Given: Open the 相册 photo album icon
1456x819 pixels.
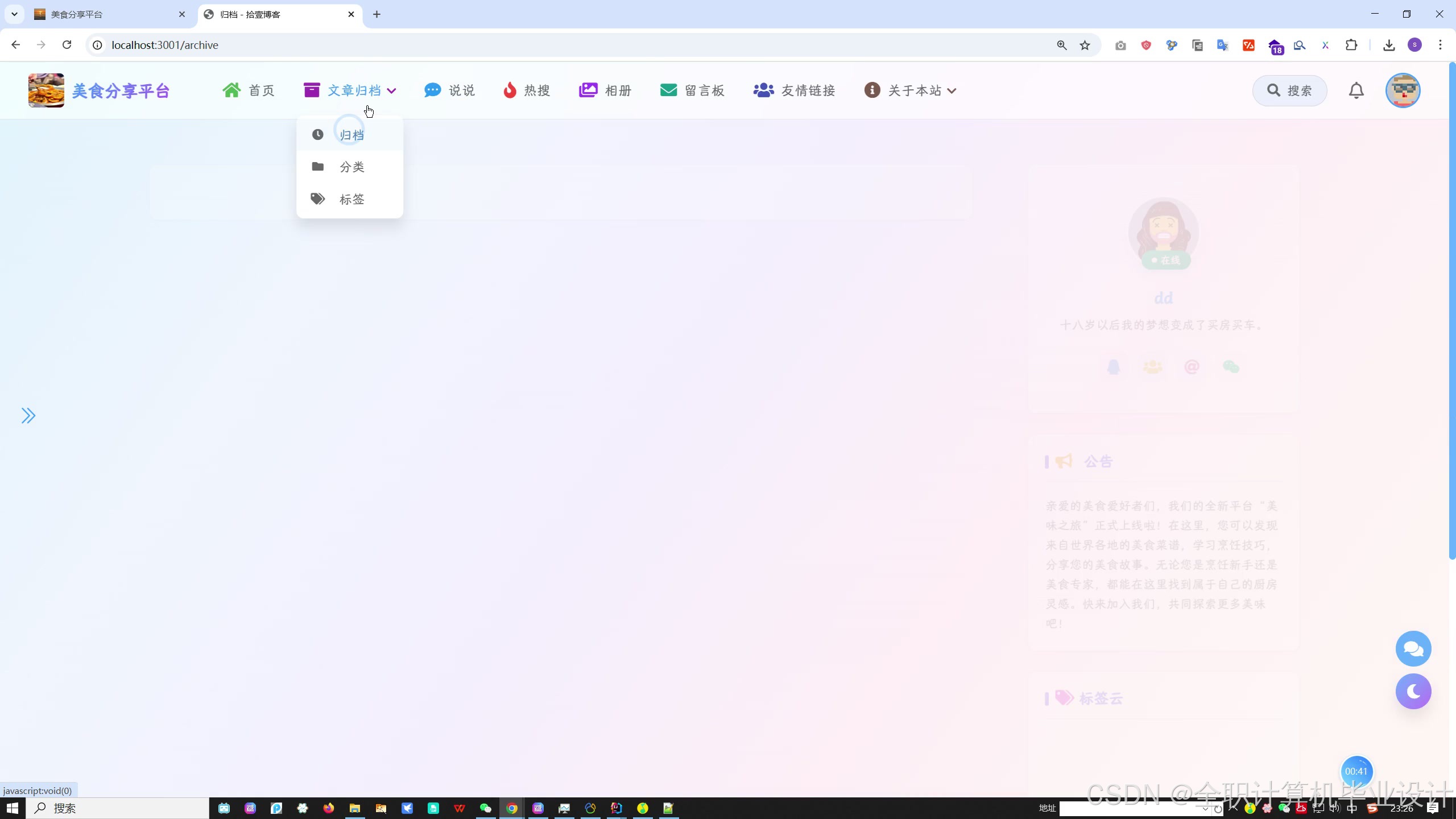Looking at the screenshot, I should point(588,90).
